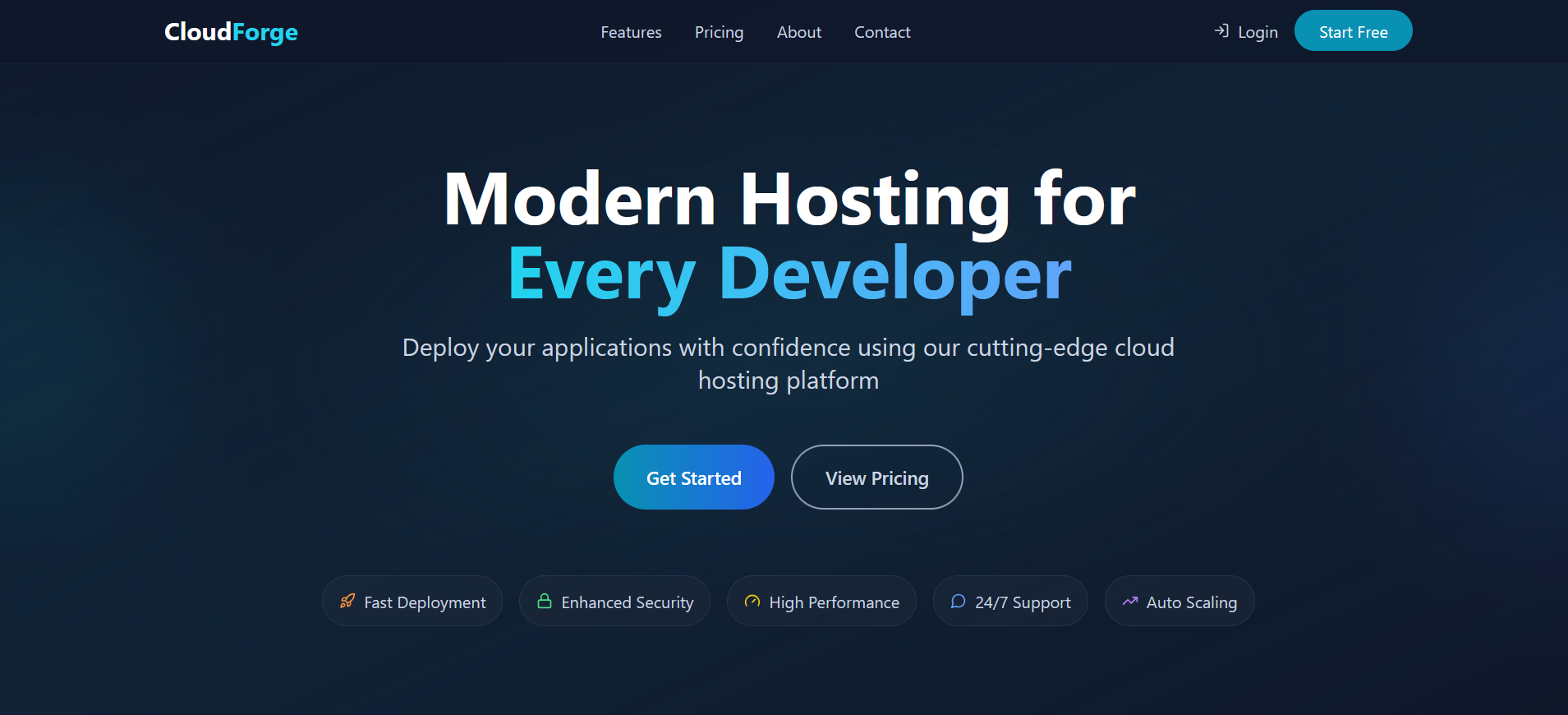Screen dimensions: 1568x715
Task: Click the lock icon for Enhanced Security
Action: (545, 601)
